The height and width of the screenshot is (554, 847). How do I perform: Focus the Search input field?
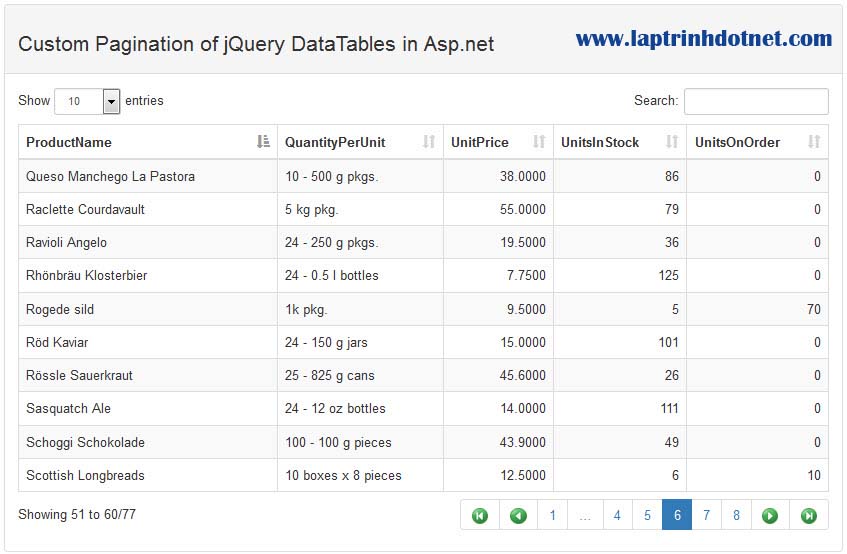(756, 101)
